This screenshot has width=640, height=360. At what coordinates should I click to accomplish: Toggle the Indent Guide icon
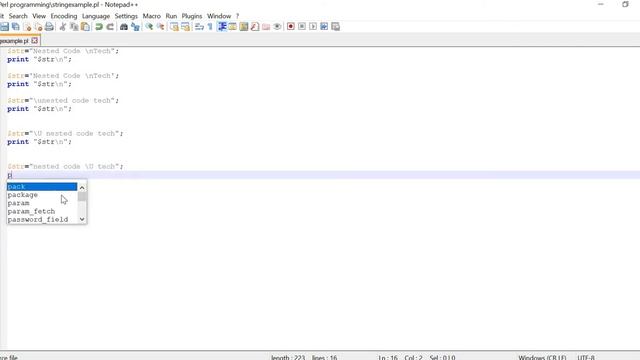(x=222, y=27)
